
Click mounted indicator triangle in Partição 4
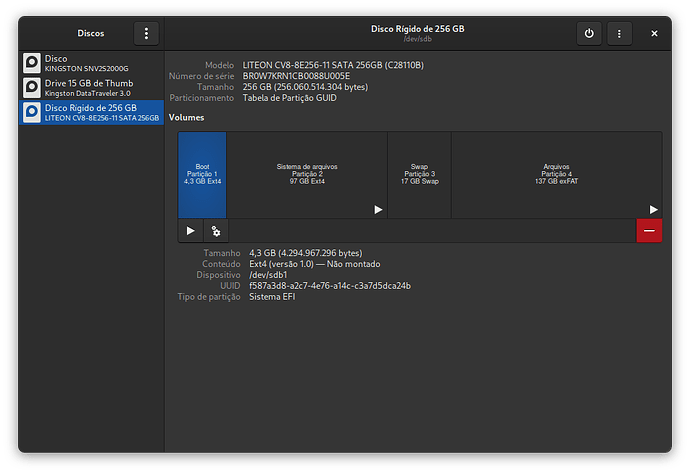(x=653, y=209)
